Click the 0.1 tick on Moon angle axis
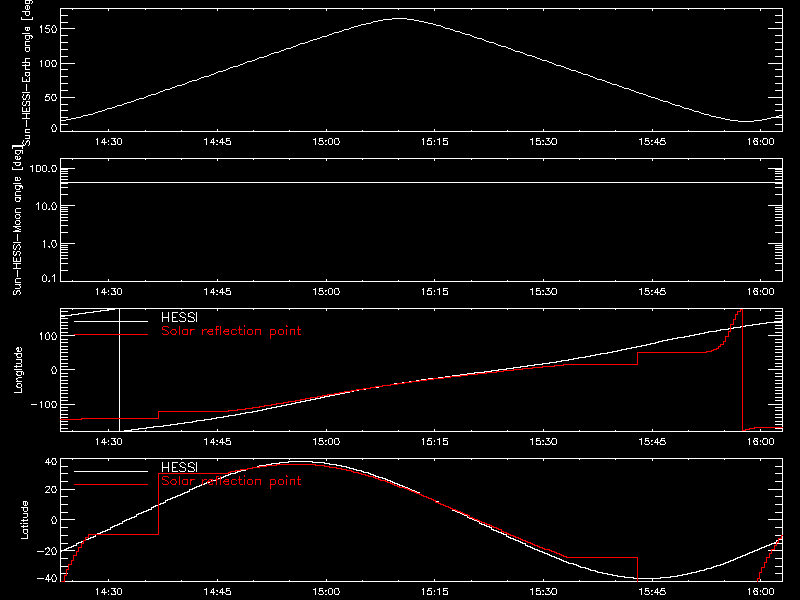Viewport: 800px width, 600px height. 49,279
